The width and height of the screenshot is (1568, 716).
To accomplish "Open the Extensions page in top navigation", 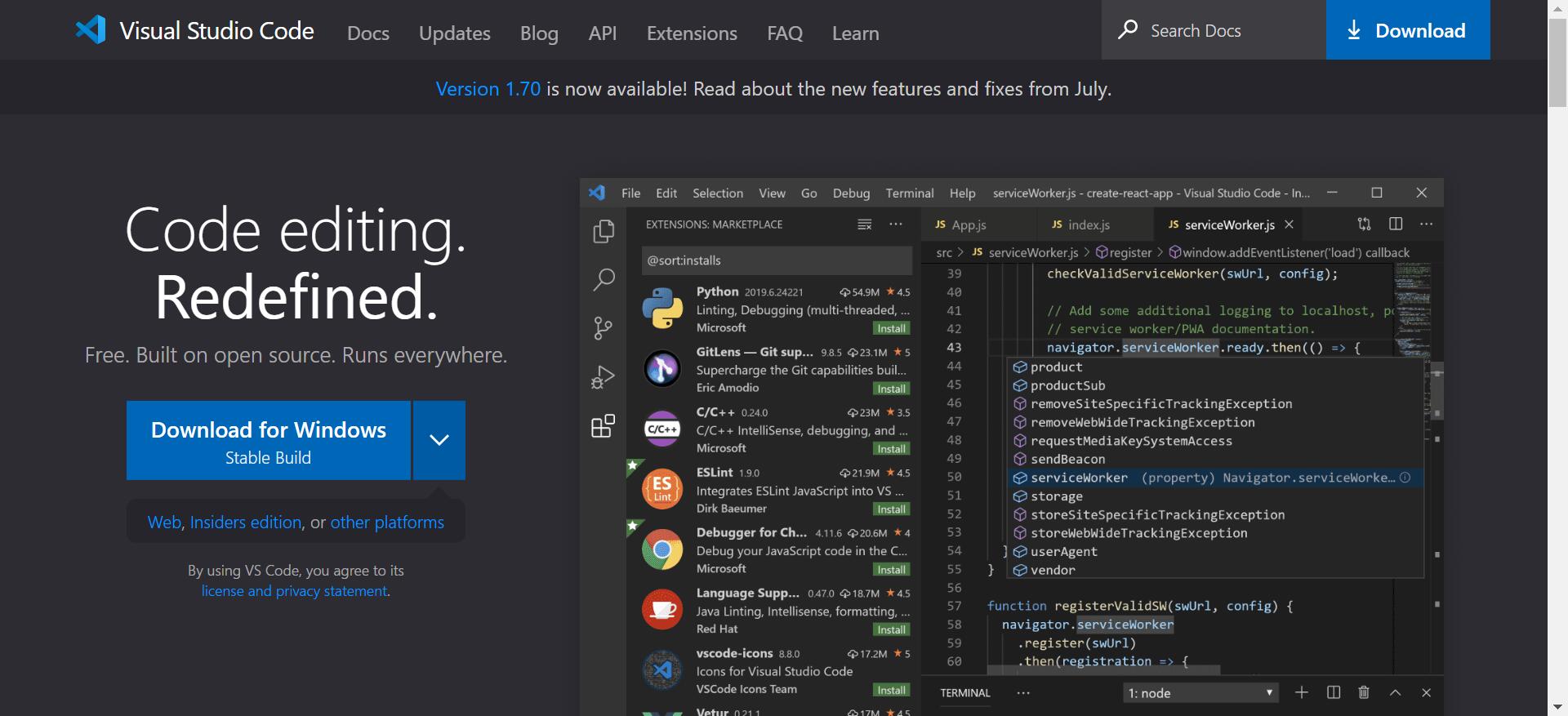I will [x=692, y=33].
